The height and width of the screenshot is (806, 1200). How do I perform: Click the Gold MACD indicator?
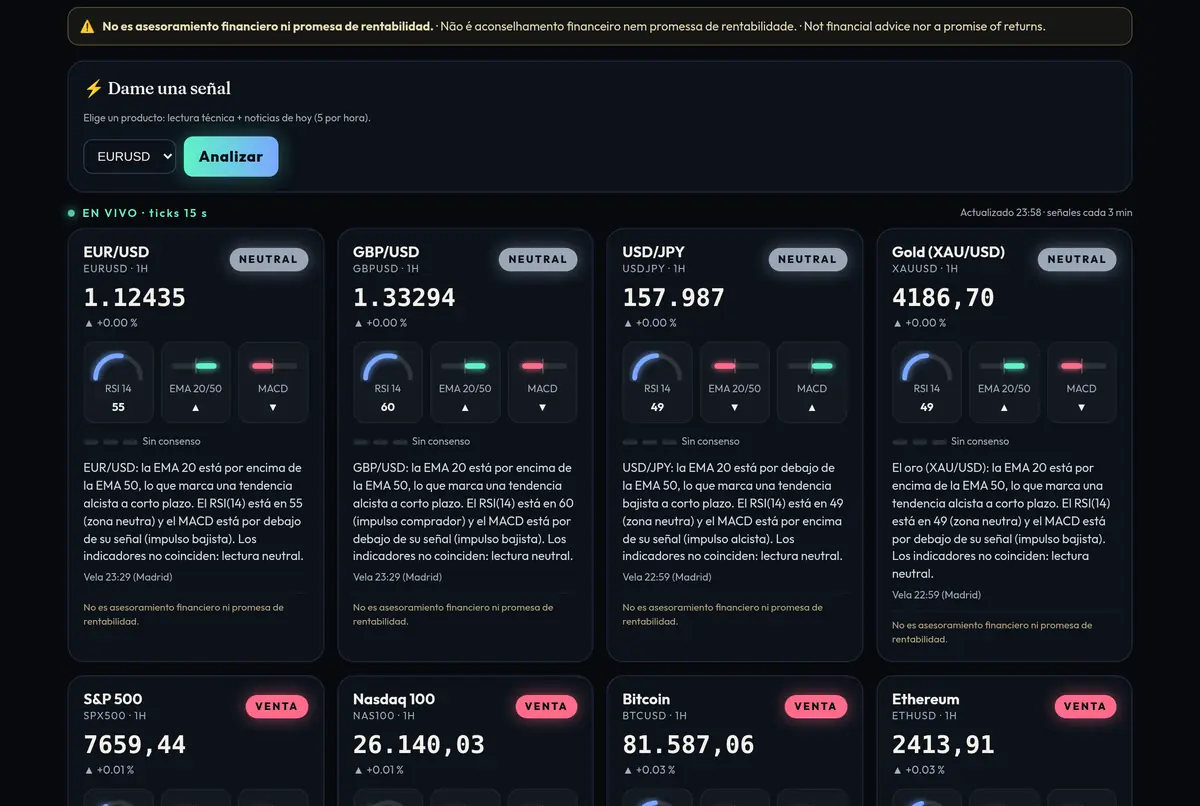pyautogui.click(x=1081, y=381)
